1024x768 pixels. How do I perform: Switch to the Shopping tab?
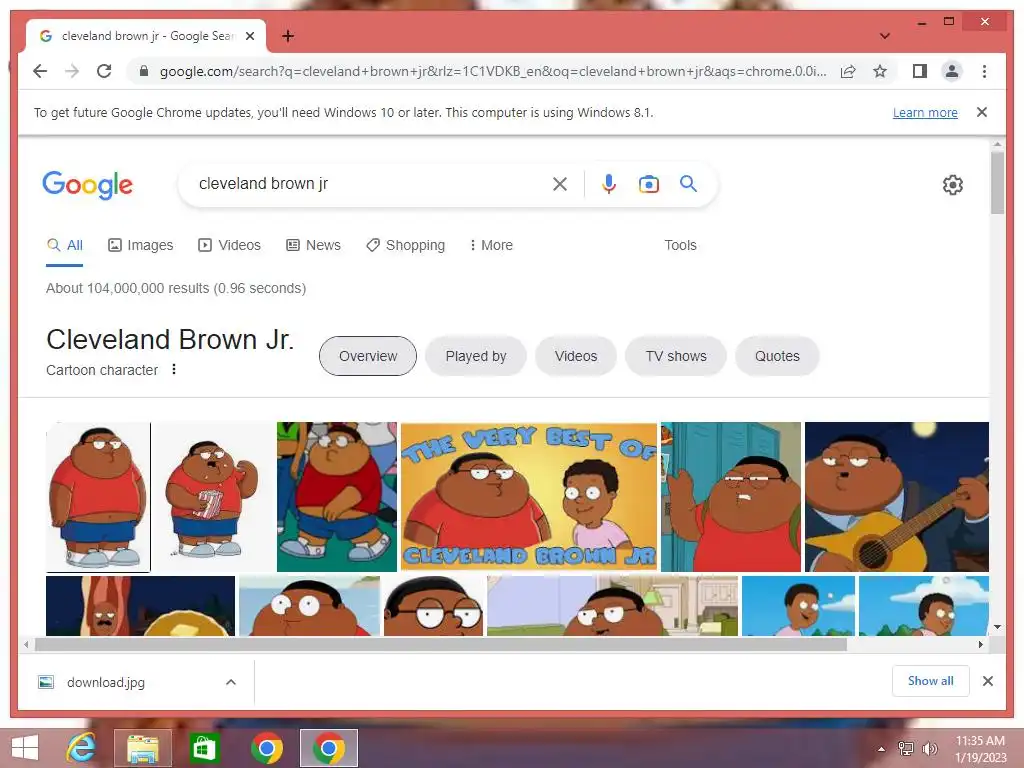pyautogui.click(x=406, y=246)
